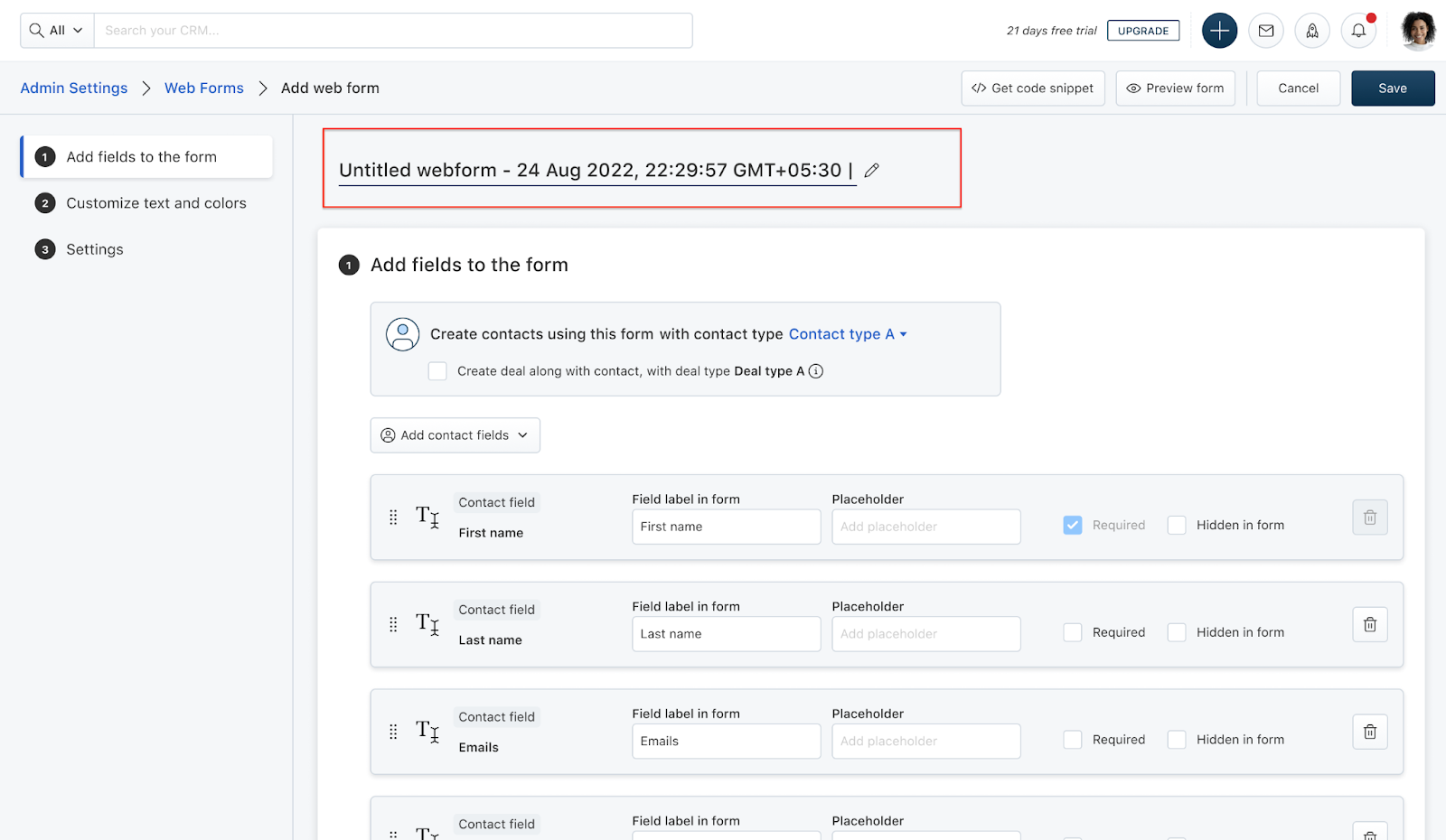Click the 21 days free trial text
Screen dimensions: 1446x840
click(1052, 31)
